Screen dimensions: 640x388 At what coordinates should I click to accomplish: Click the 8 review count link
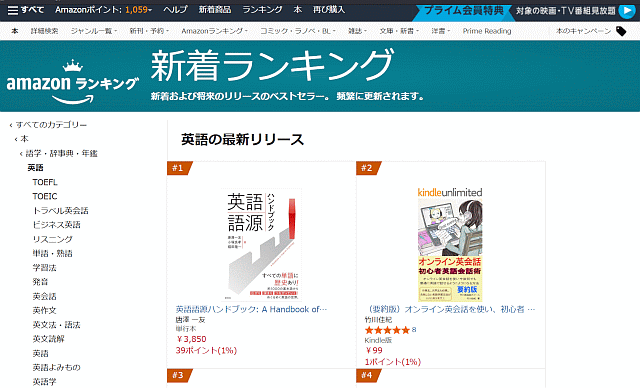coord(414,330)
